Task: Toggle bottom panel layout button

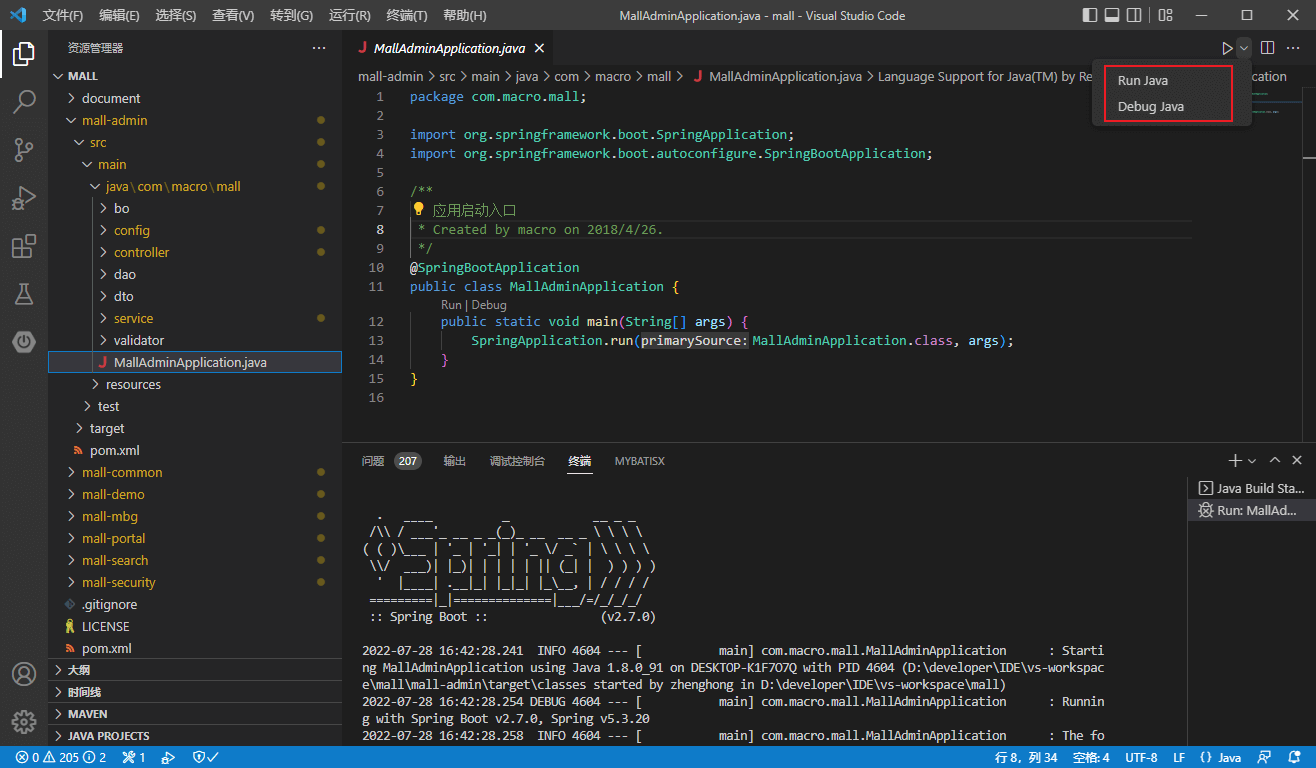Action: (1112, 15)
